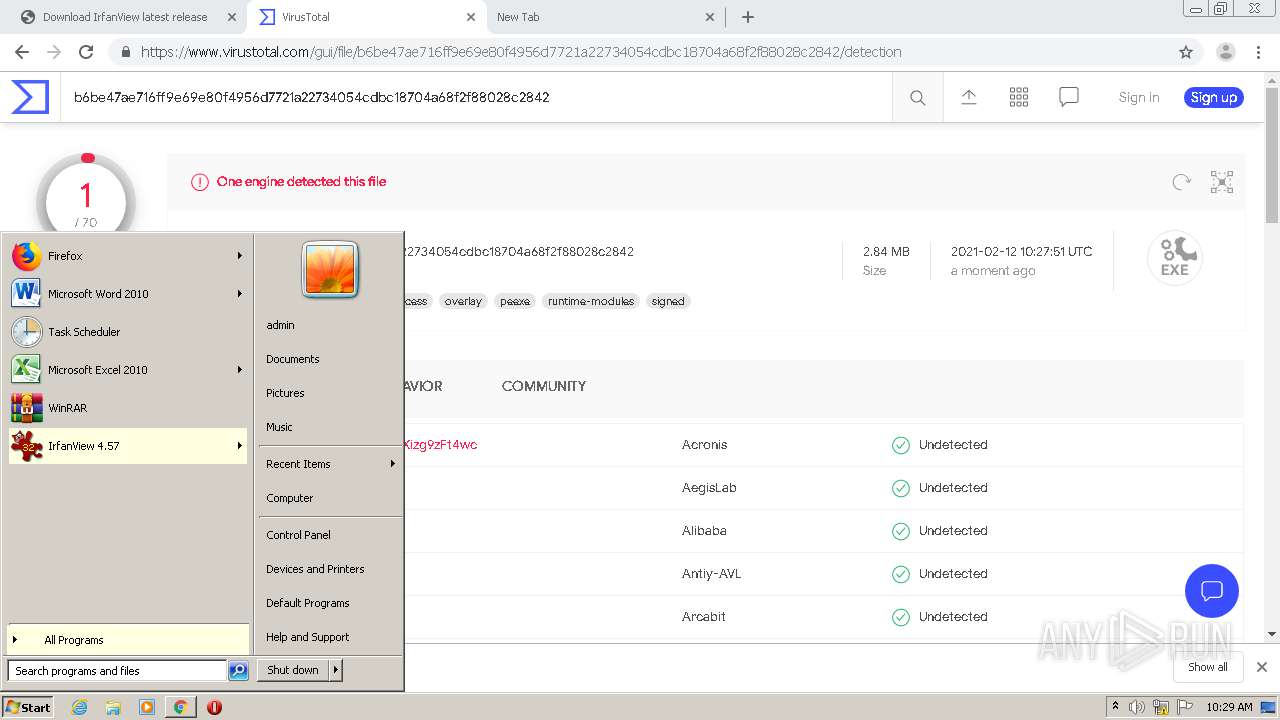This screenshot has height=720, width=1280.
Task: Click Windows Media Player taskbar icon
Action: pyautogui.click(x=147, y=707)
